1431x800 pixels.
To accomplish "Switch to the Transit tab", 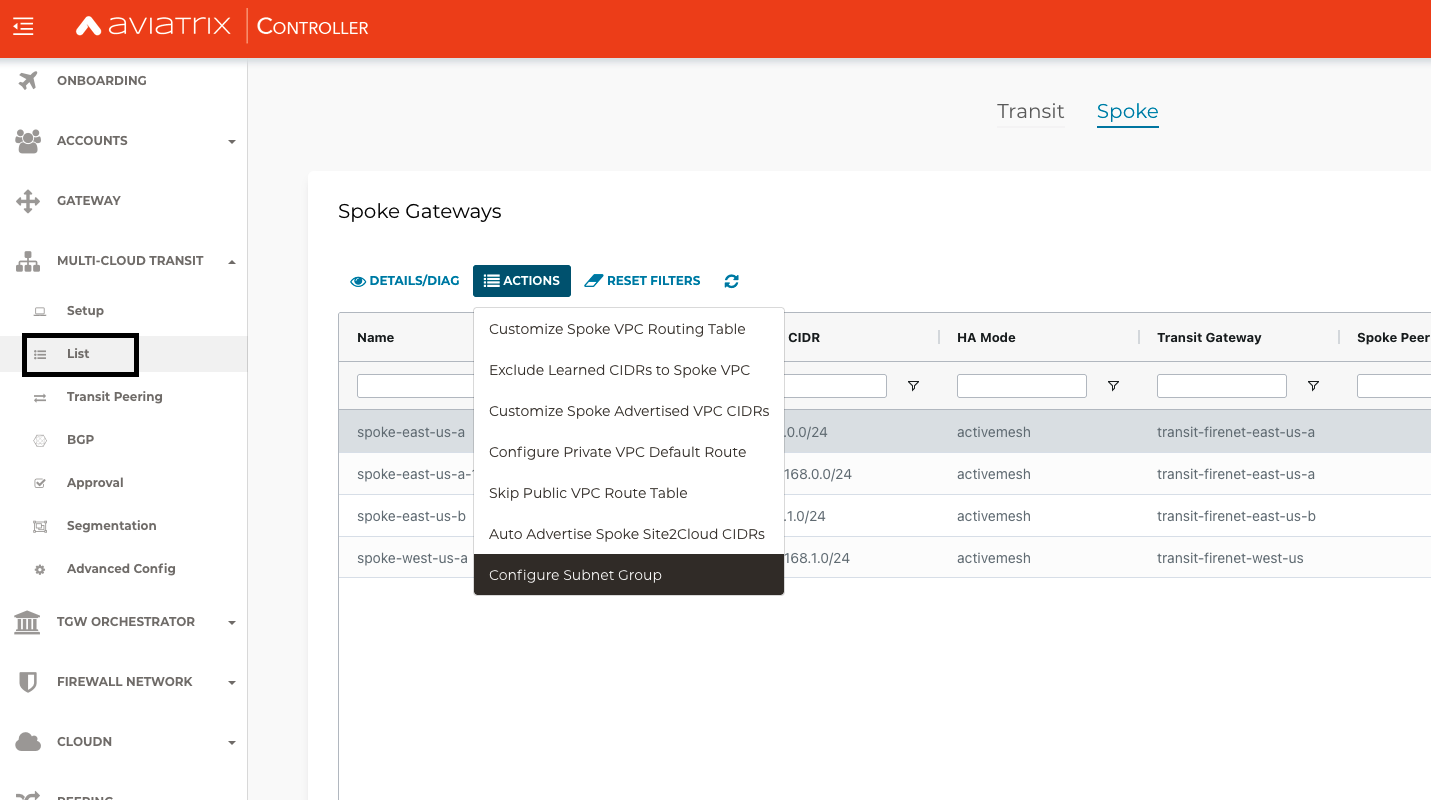I will click(x=1030, y=111).
